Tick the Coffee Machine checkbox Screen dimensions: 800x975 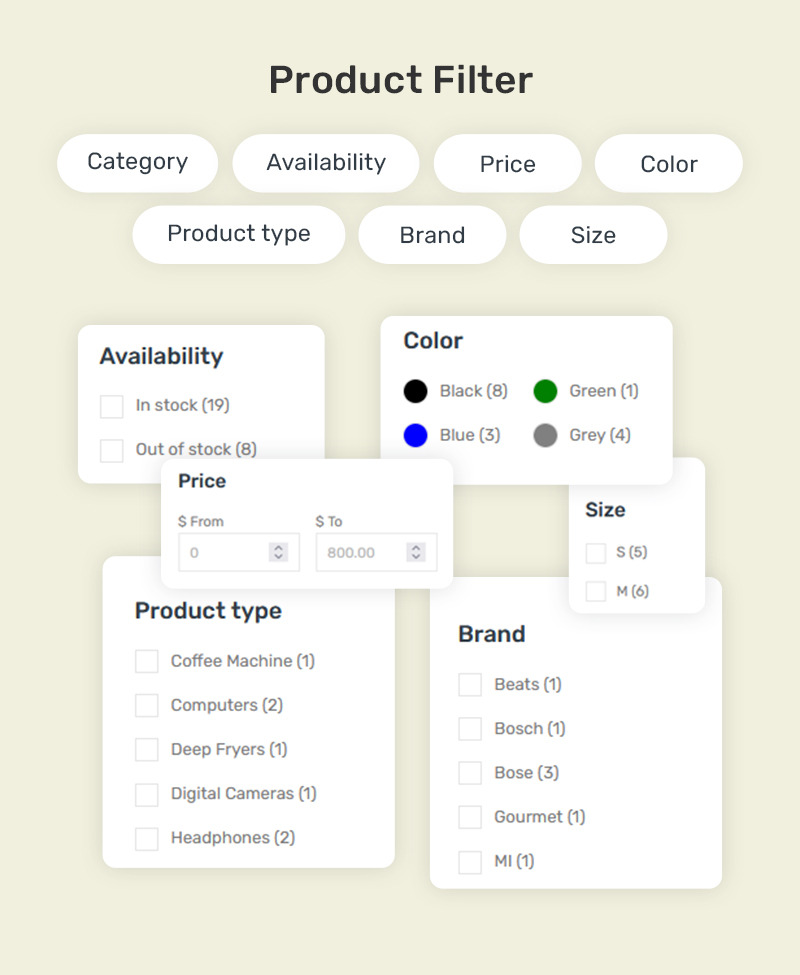147,661
